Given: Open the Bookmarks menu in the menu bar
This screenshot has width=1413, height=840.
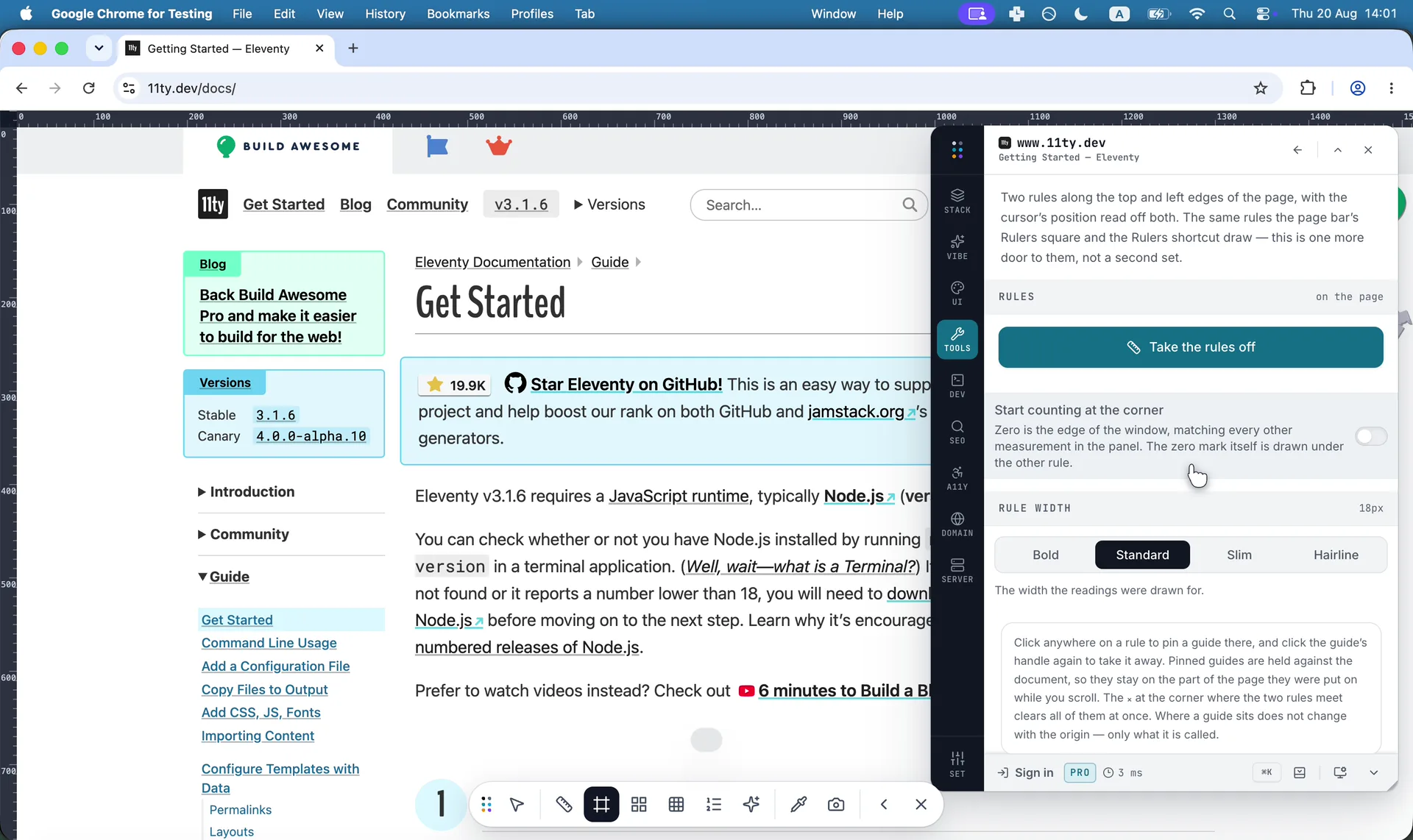Looking at the screenshot, I should point(458,14).
